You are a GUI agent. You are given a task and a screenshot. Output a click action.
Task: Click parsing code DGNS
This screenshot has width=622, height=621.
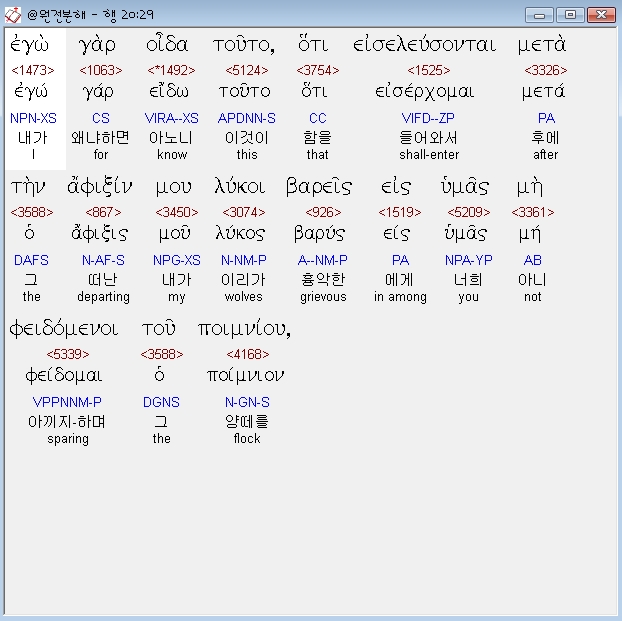161,402
